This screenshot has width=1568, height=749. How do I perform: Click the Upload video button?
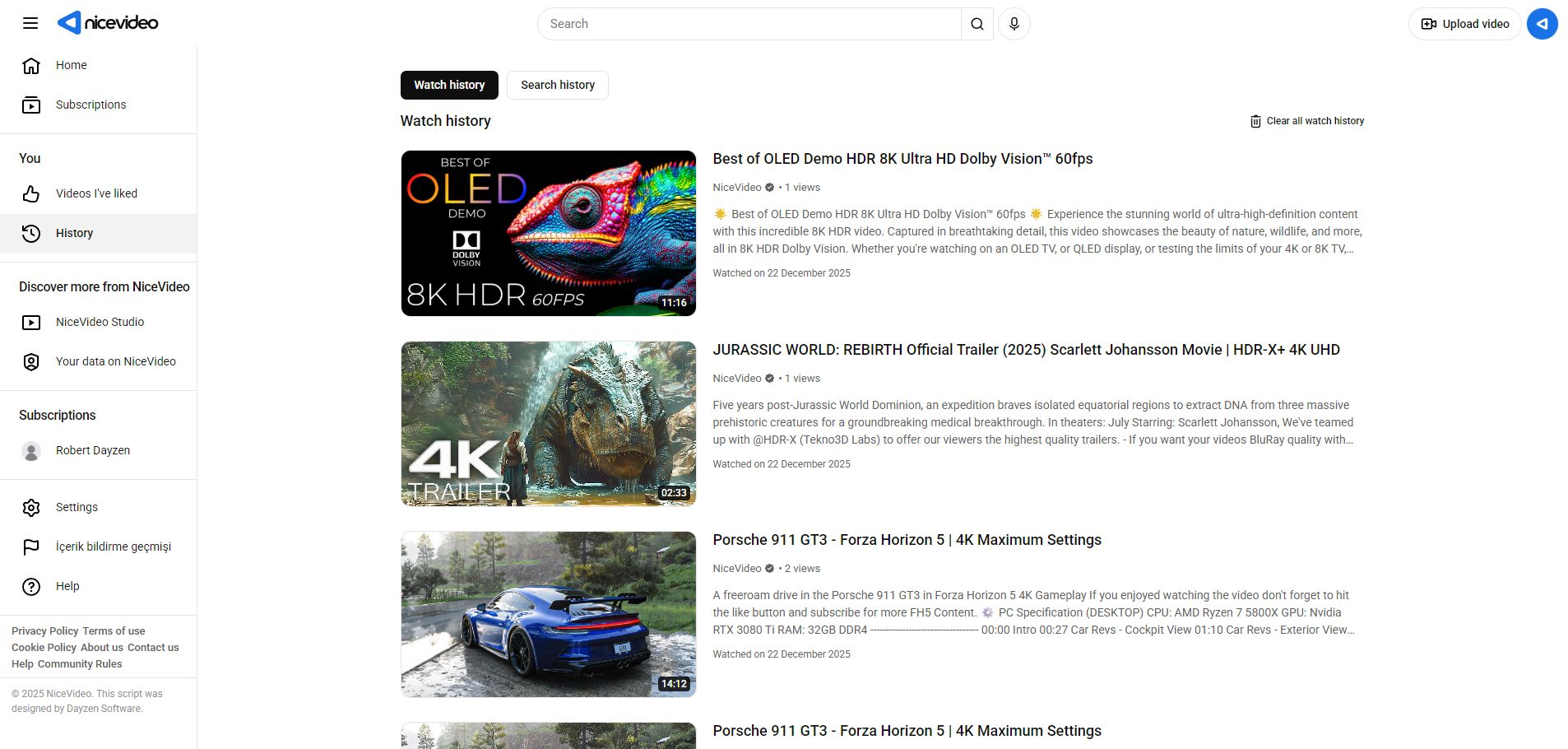[1465, 24]
